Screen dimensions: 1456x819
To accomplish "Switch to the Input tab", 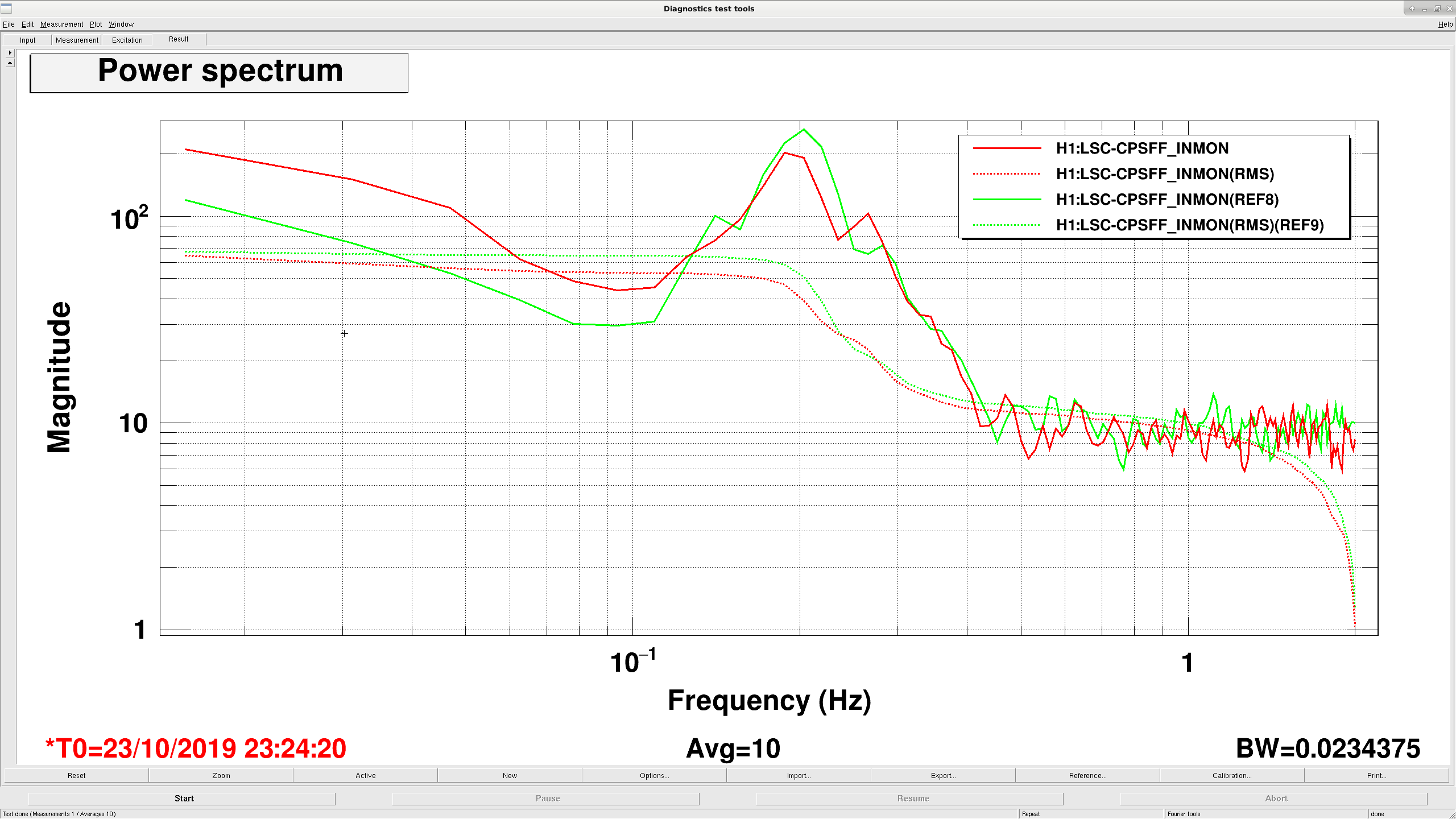I will 27,40.
